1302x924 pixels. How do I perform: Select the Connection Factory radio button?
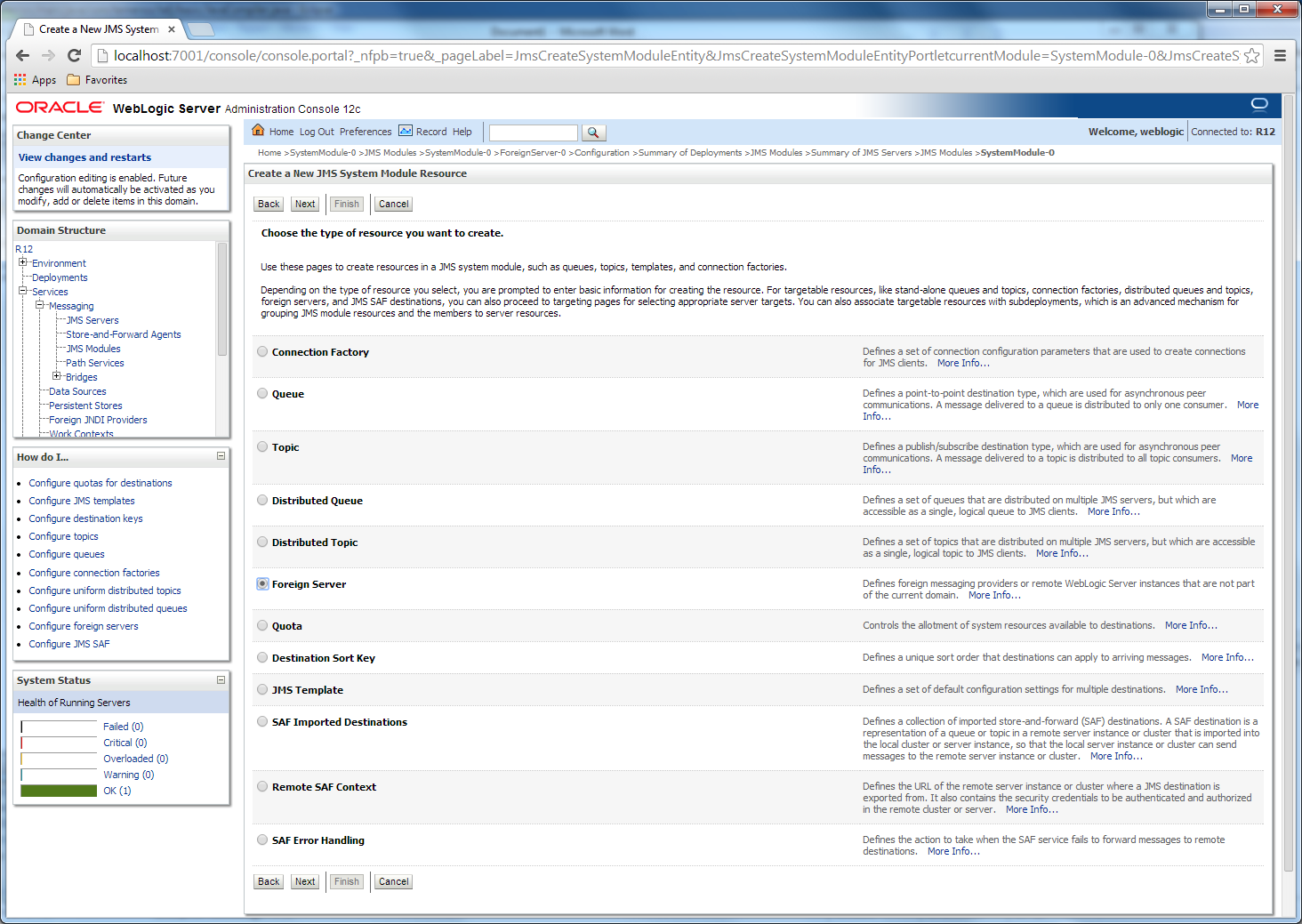[262, 351]
